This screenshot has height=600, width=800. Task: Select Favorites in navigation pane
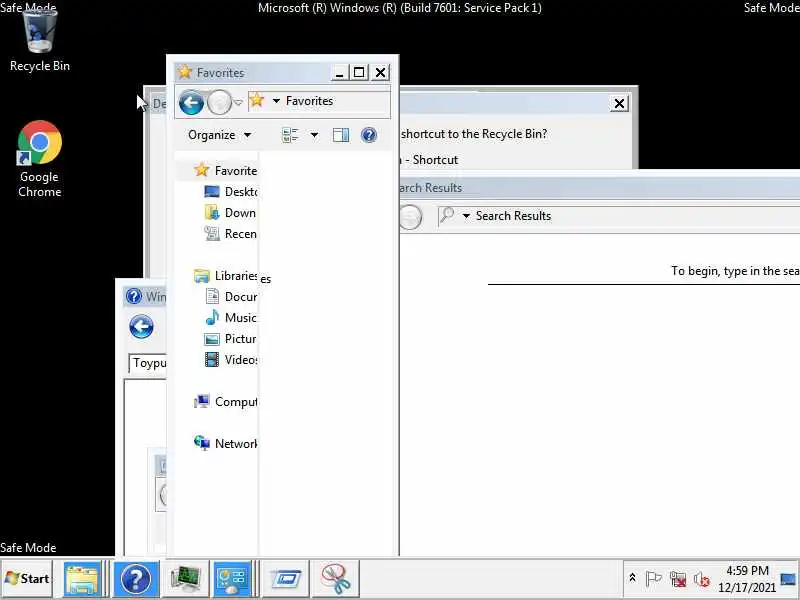pyautogui.click(x=224, y=170)
